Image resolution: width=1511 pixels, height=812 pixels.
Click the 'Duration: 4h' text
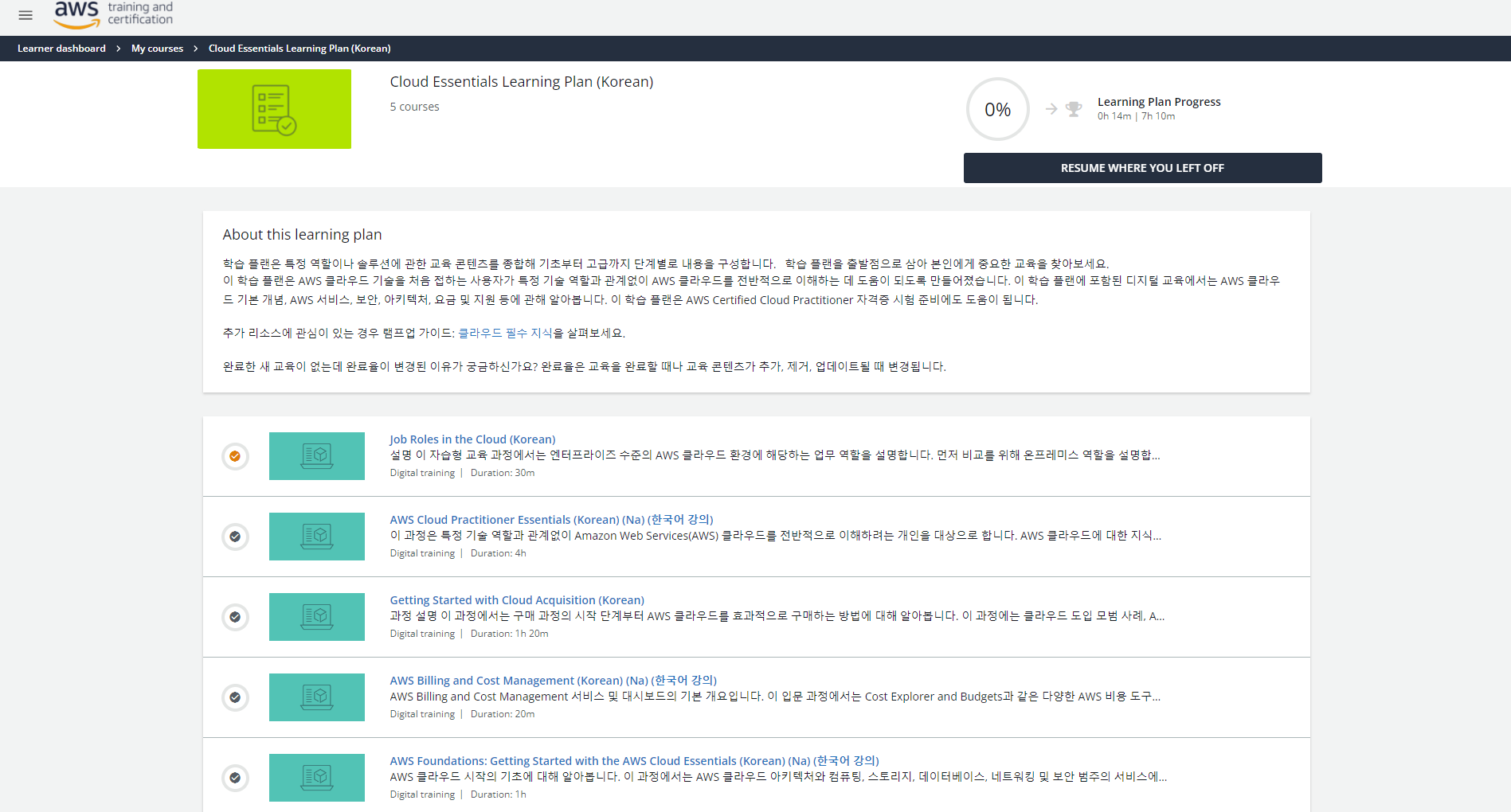498,553
